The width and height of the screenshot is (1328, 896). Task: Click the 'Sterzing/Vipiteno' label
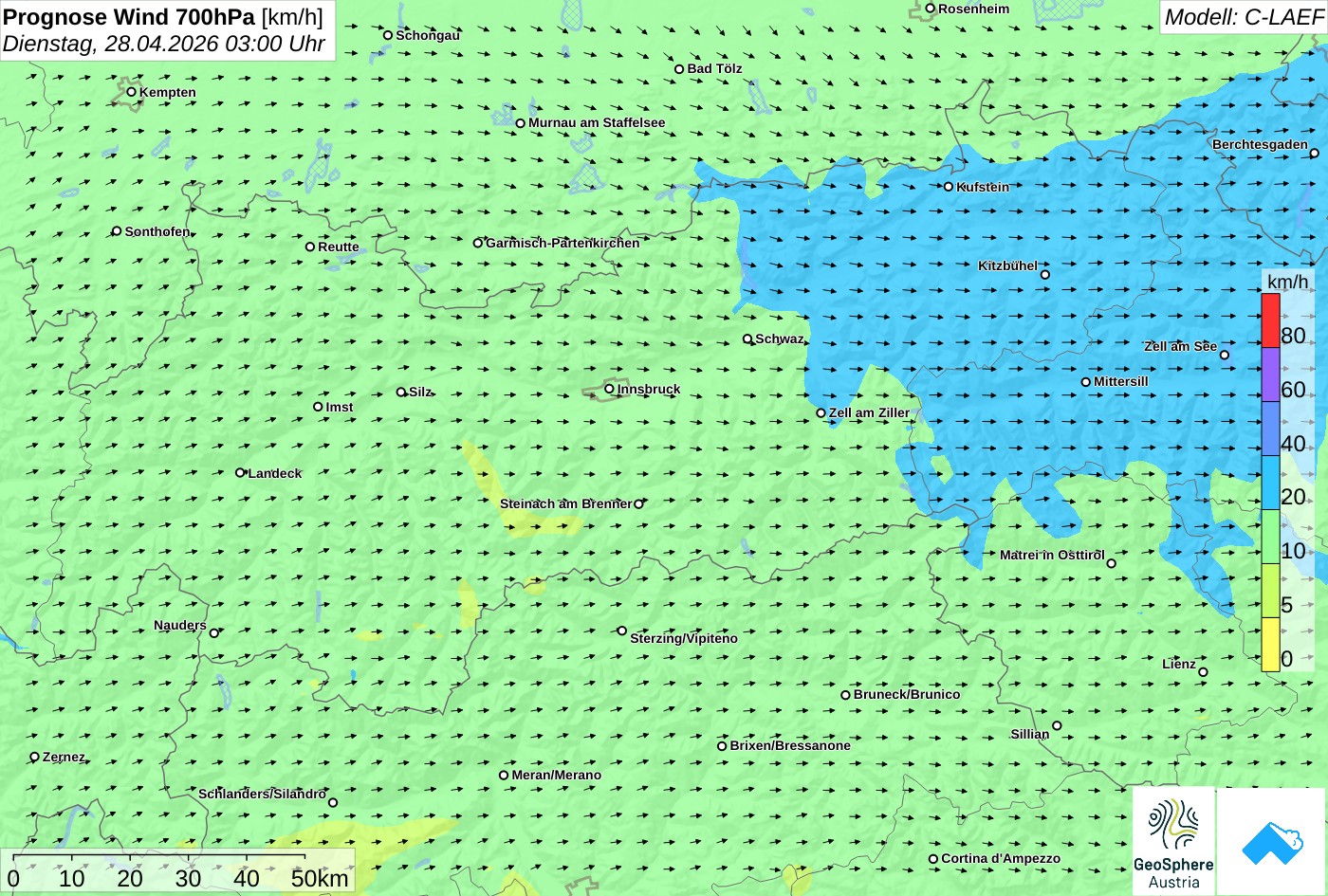(684, 638)
